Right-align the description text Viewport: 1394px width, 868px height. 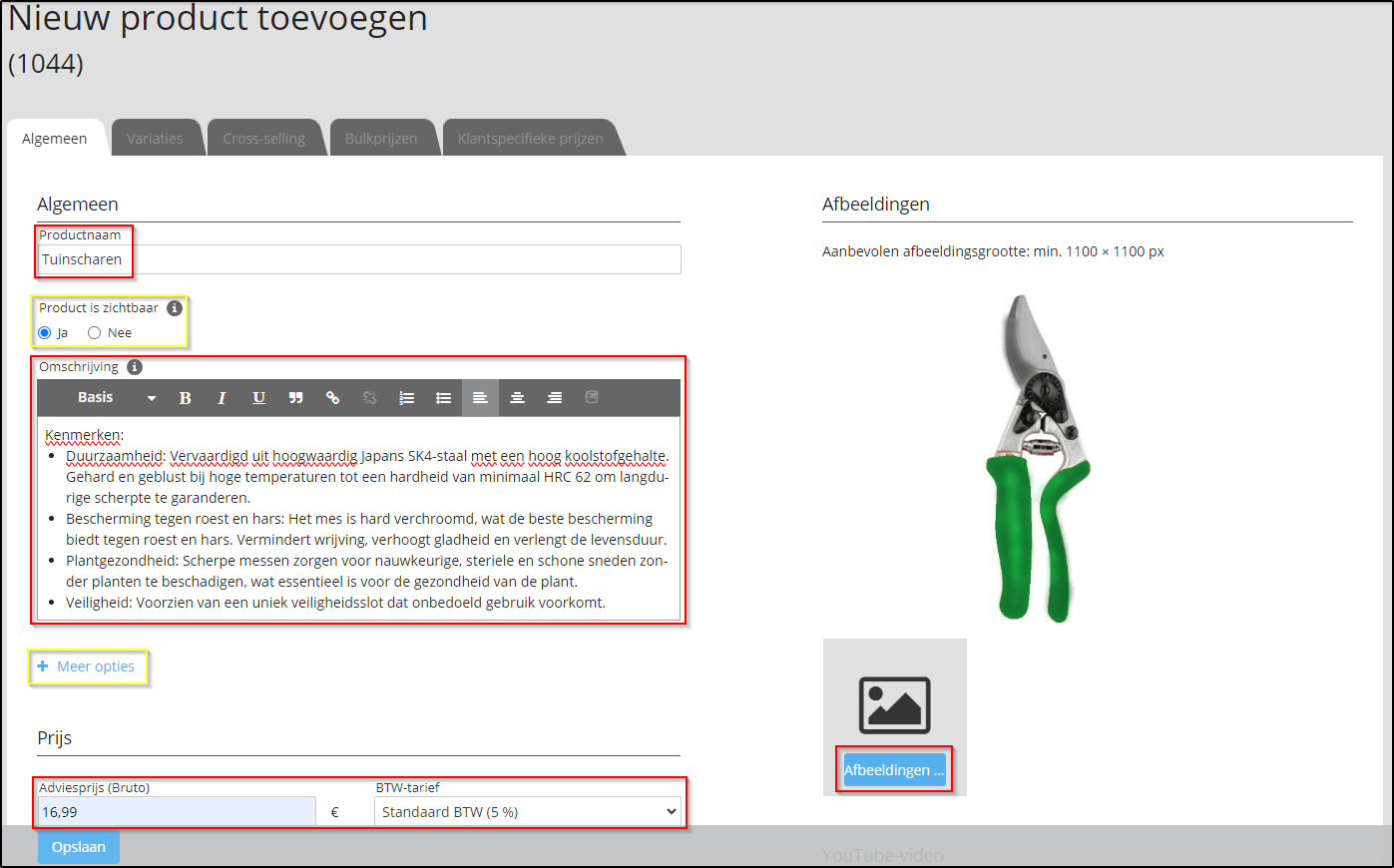tap(554, 397)
